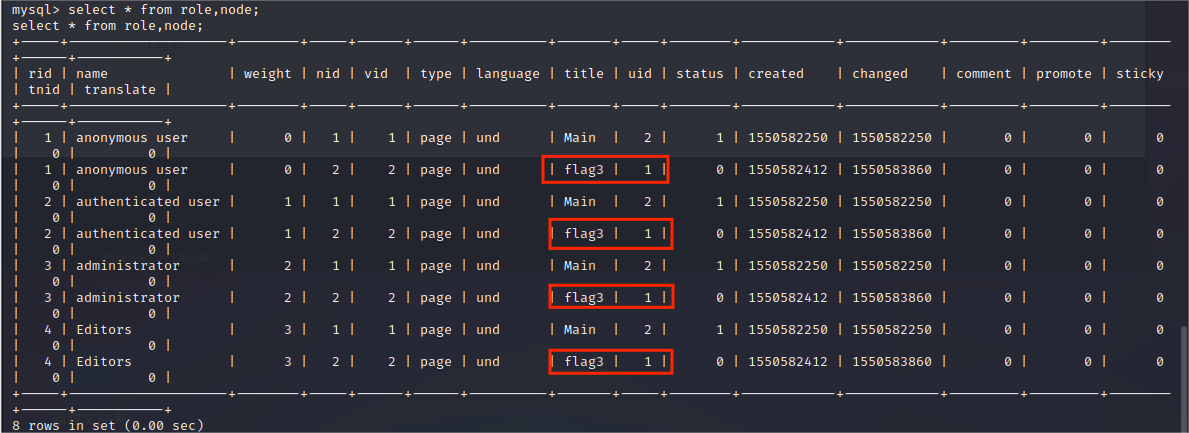Click created '1550582250' in the anonymous user Main row
Image resolution: width=1189 pixels, height=433 pixels.
click(x=788, y=138)
